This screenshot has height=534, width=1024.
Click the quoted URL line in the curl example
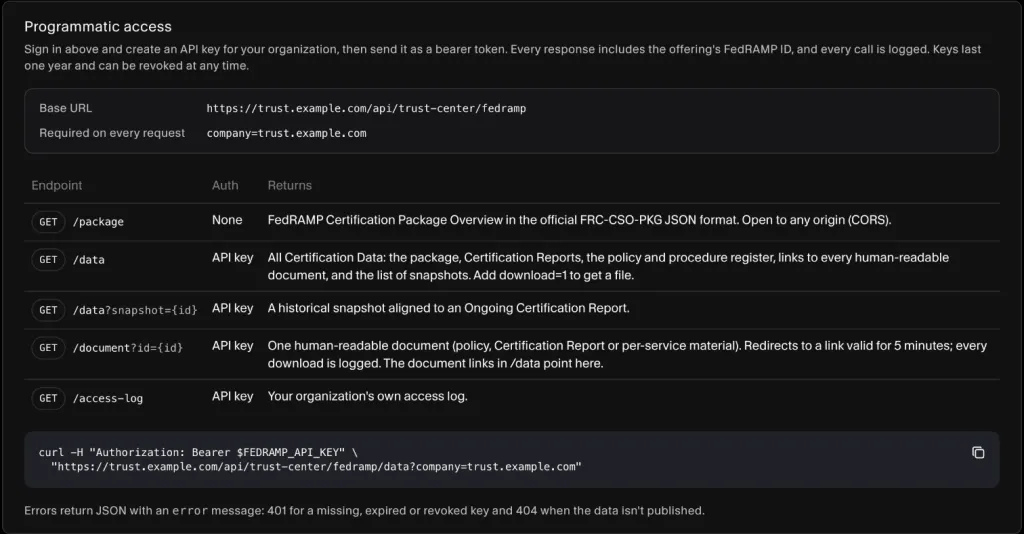pyautogui.click(x=316, y=467)
